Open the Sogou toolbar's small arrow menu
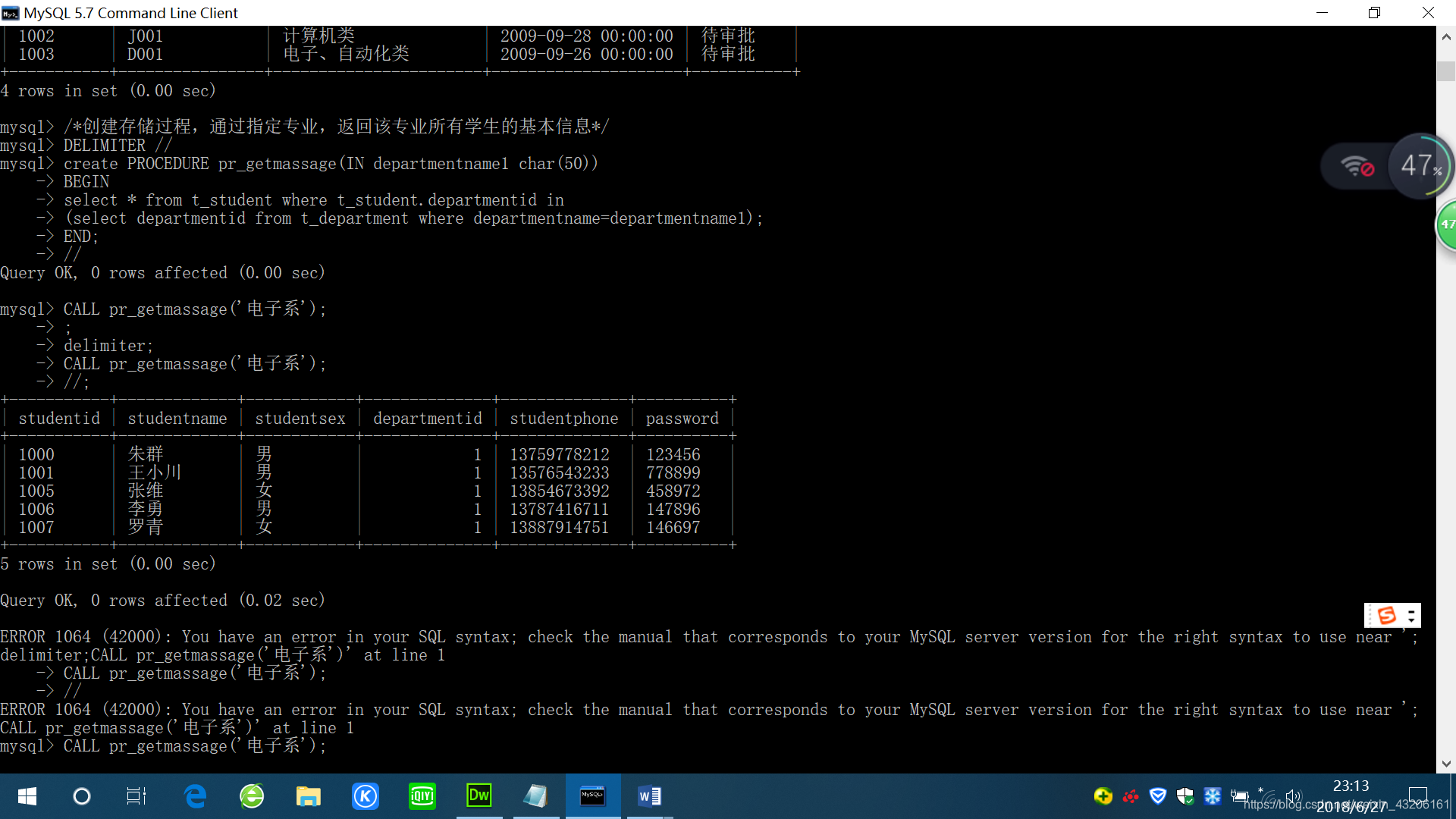Image resolution: width=1456 pixels, height=819 pixels. (1411, 615)
